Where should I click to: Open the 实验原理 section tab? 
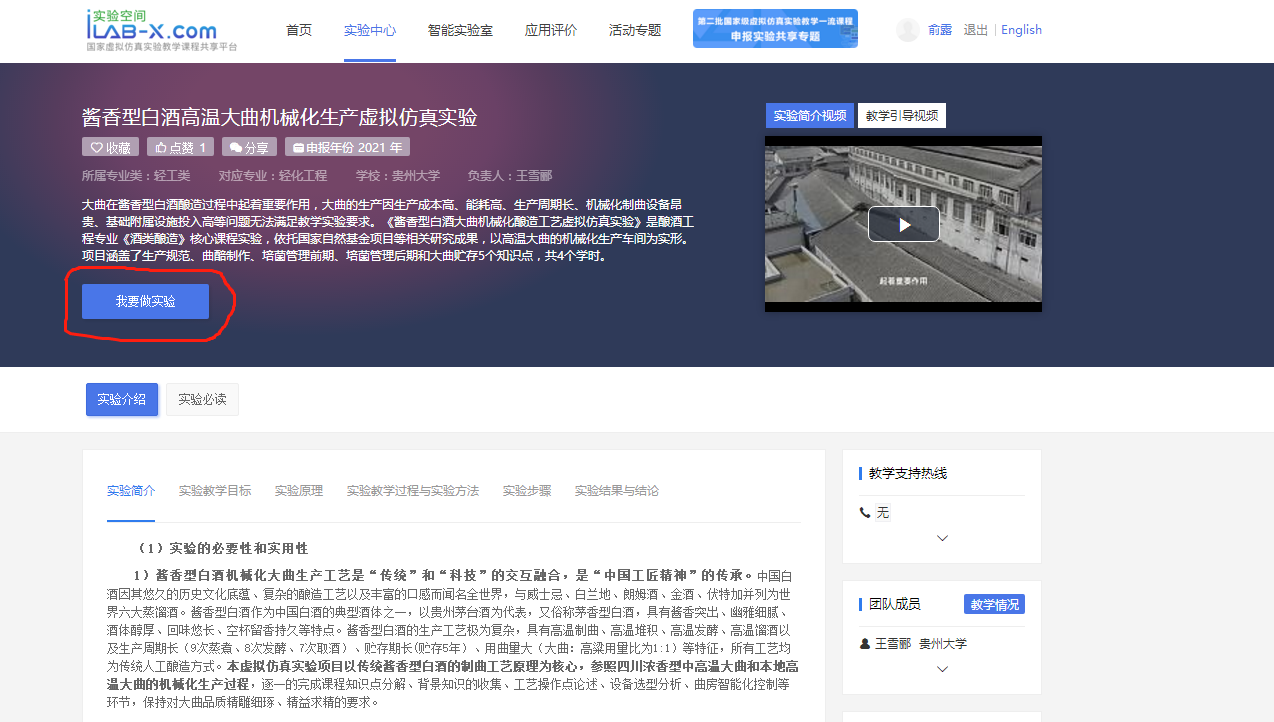click(299, 491)
